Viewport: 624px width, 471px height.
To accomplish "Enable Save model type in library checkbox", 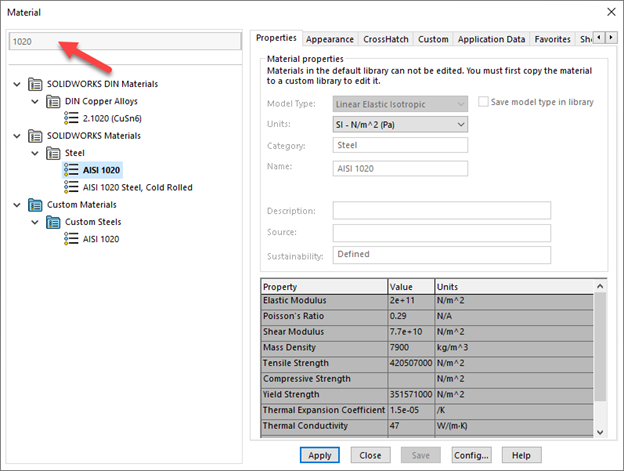I will [x=483, y=102].
